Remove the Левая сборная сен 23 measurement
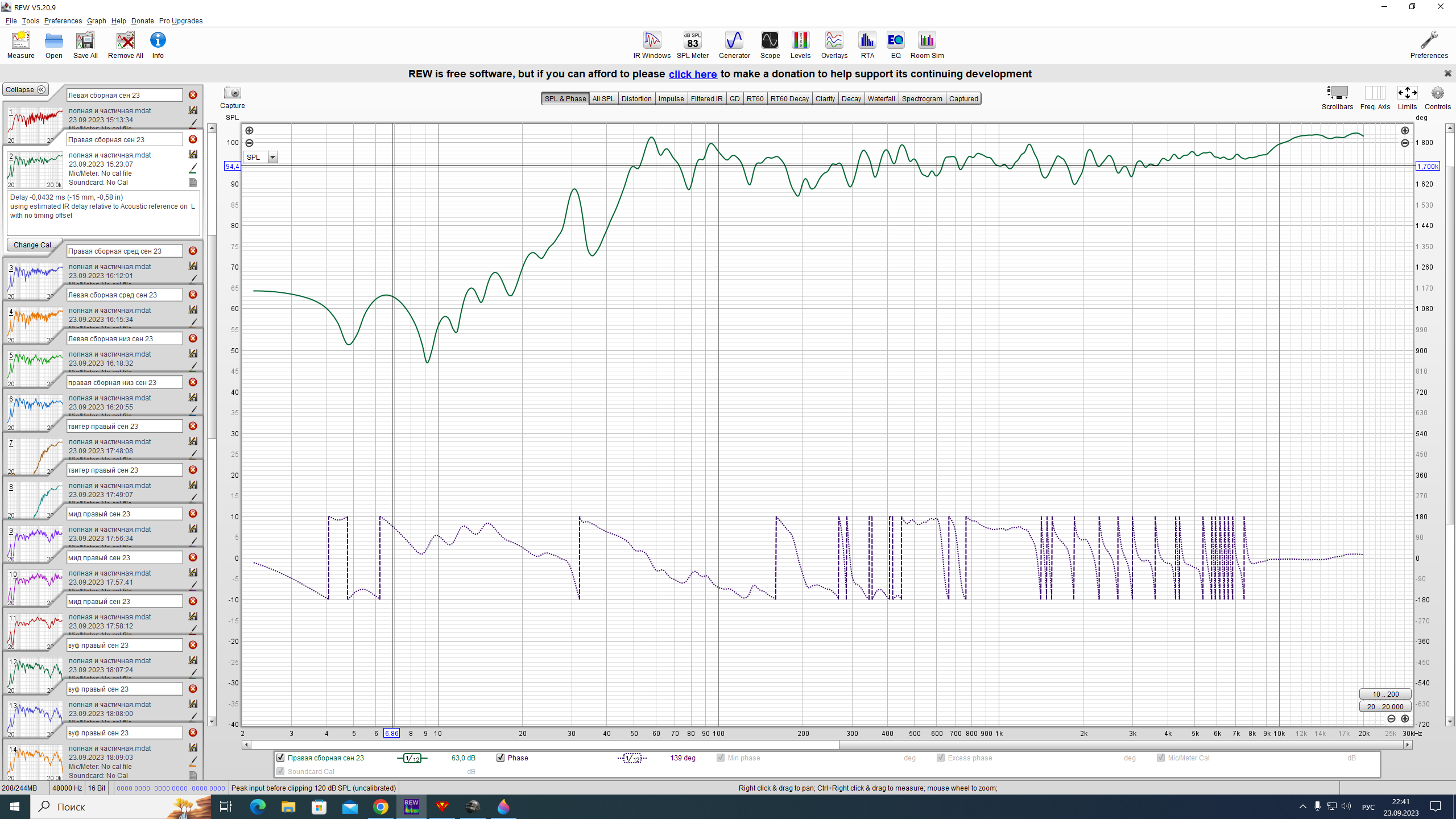 193,95
